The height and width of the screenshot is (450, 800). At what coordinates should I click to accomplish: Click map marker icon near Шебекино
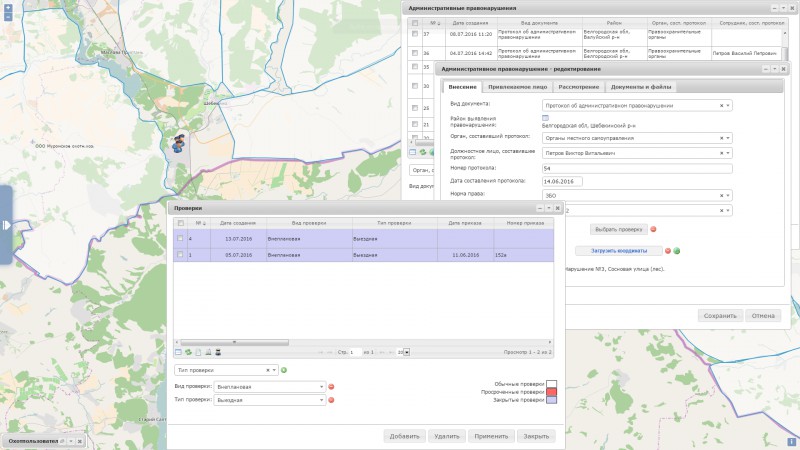coord(179,142)
